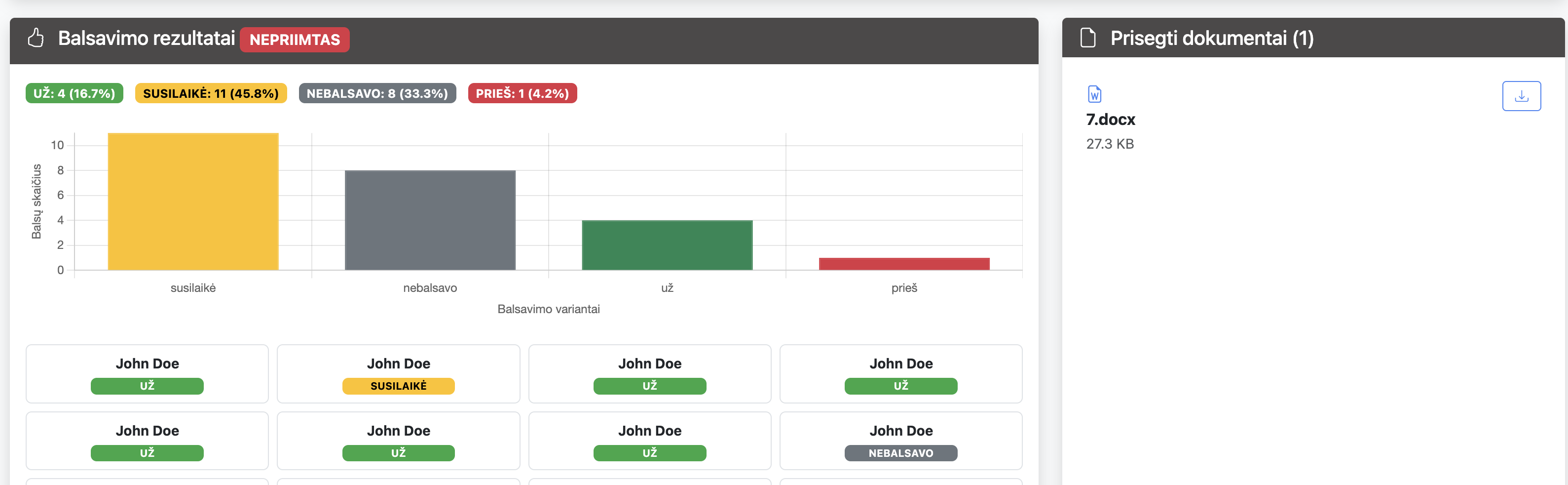Click the red NEPRIIMTAS status badge

click(294, 40)
